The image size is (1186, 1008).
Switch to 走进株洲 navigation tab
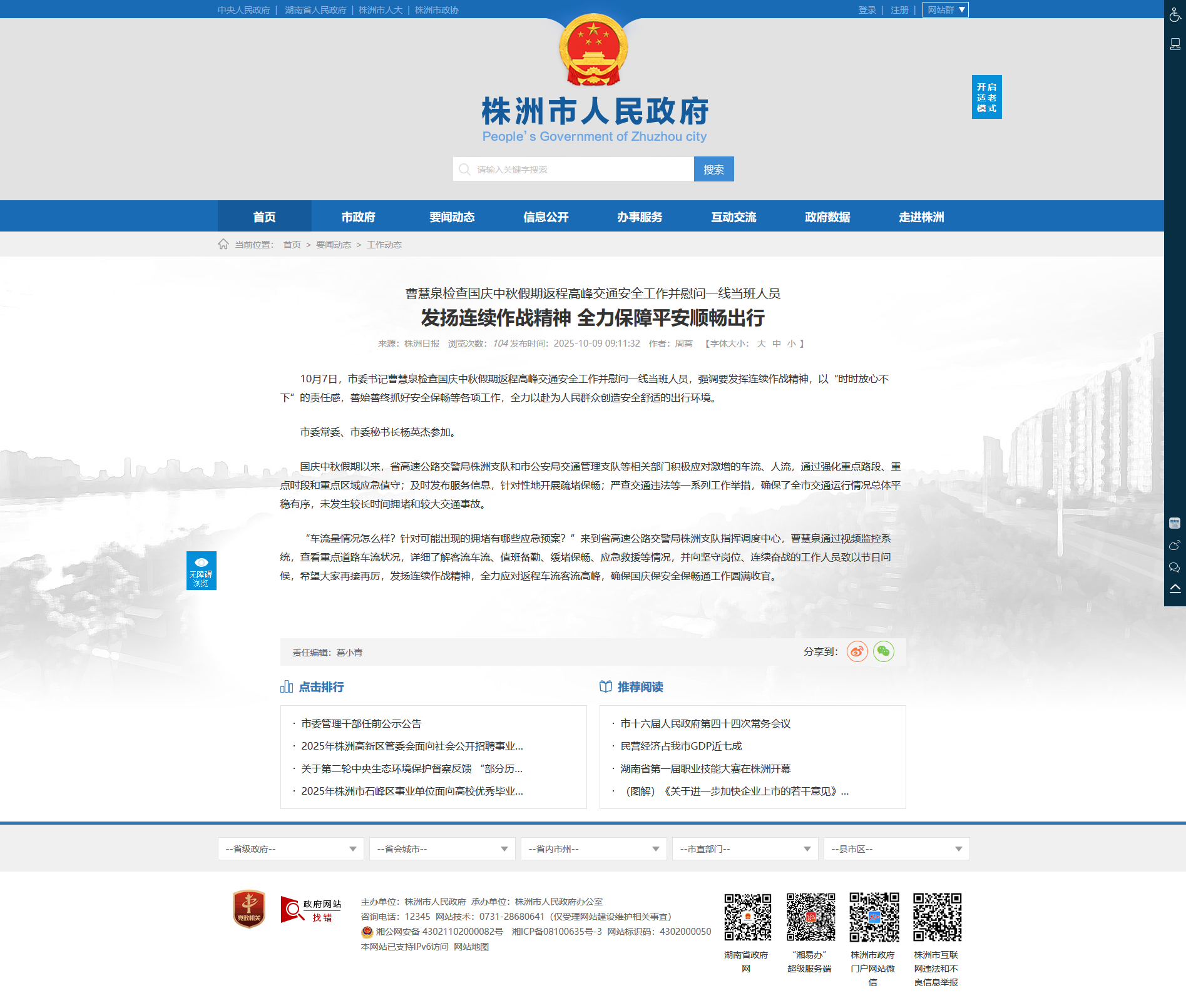[921, 216]
